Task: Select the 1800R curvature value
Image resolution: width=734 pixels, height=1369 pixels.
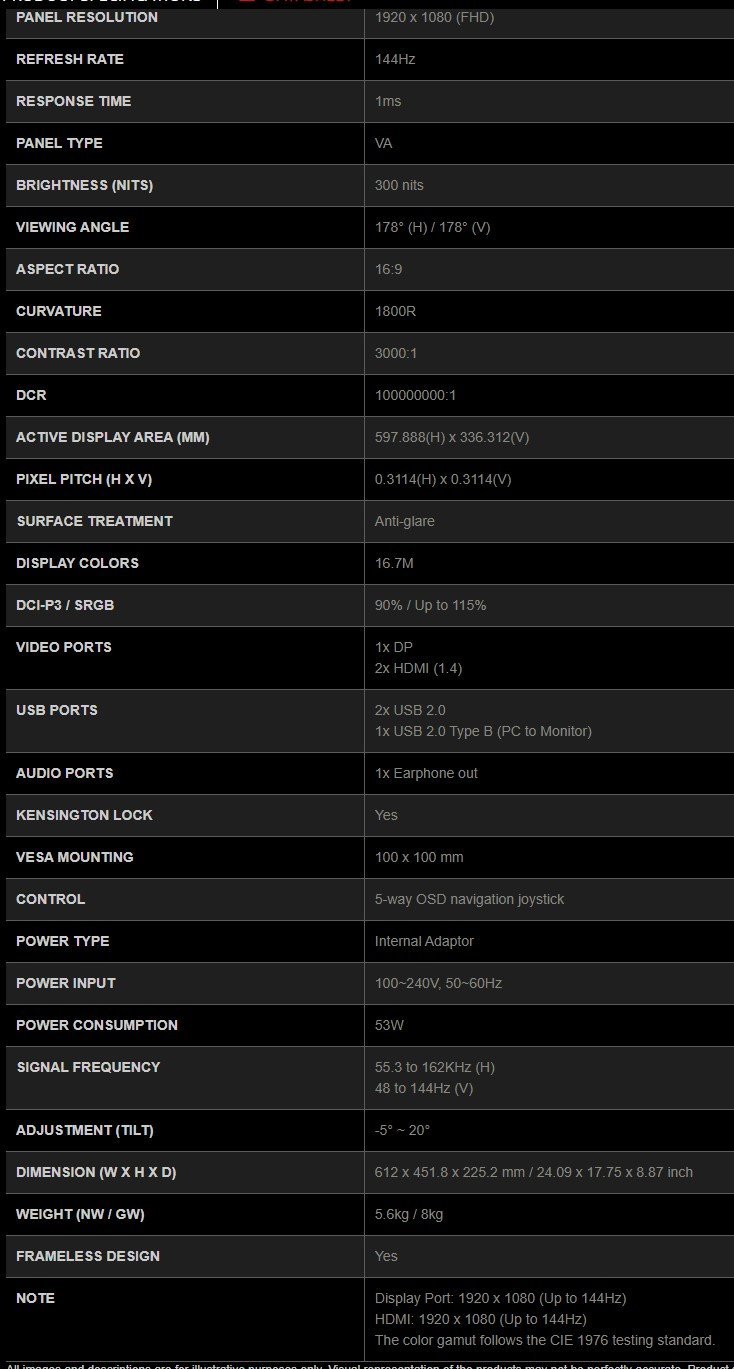Action: [x=395, y=311]
